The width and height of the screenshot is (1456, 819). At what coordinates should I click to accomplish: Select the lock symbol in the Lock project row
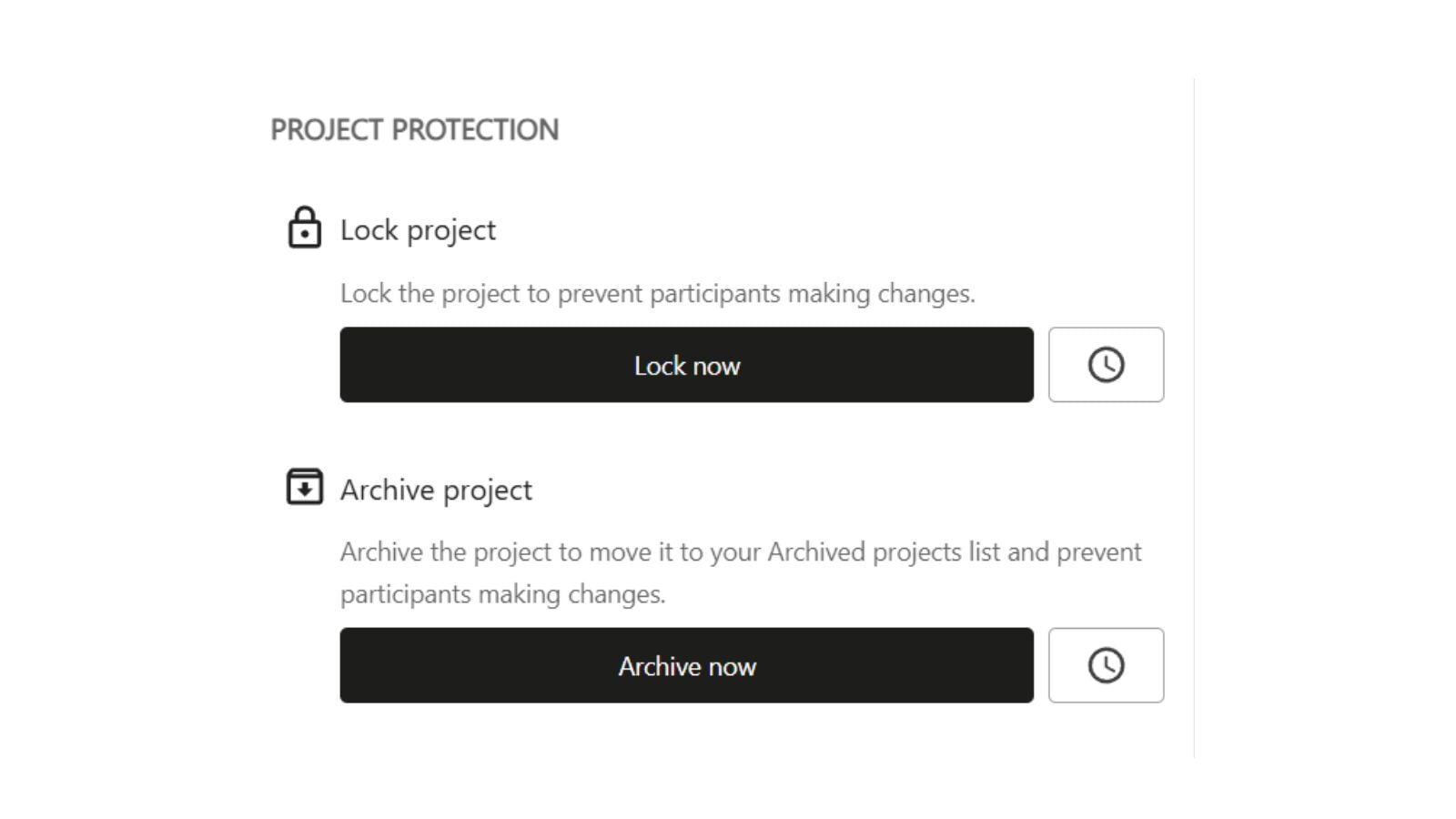(x=305, y=227)
